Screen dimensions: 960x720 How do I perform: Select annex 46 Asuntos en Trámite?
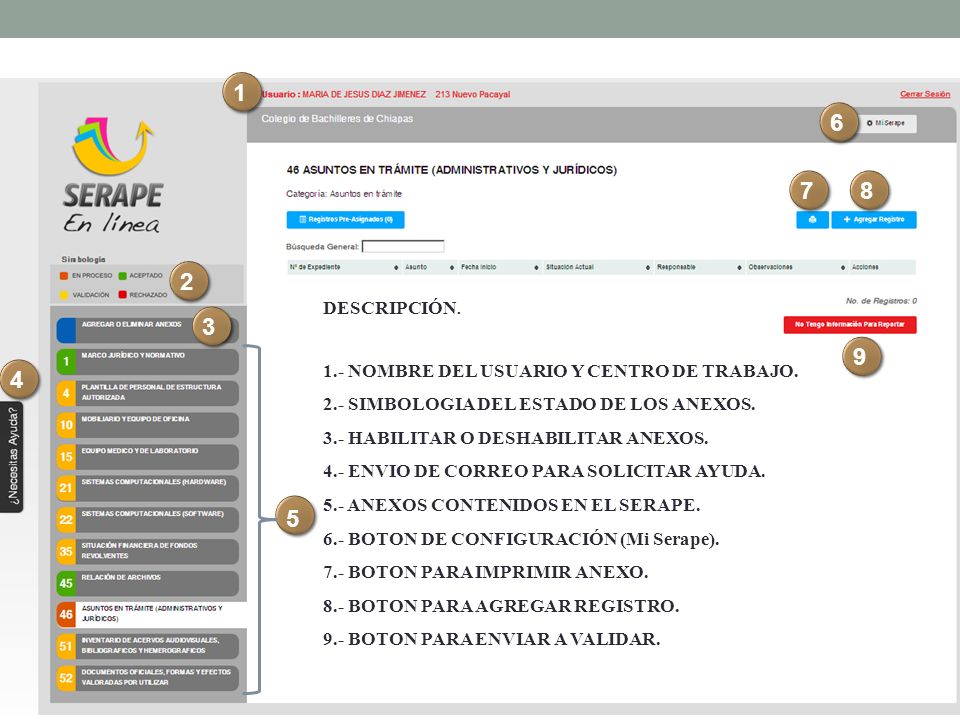151,614
